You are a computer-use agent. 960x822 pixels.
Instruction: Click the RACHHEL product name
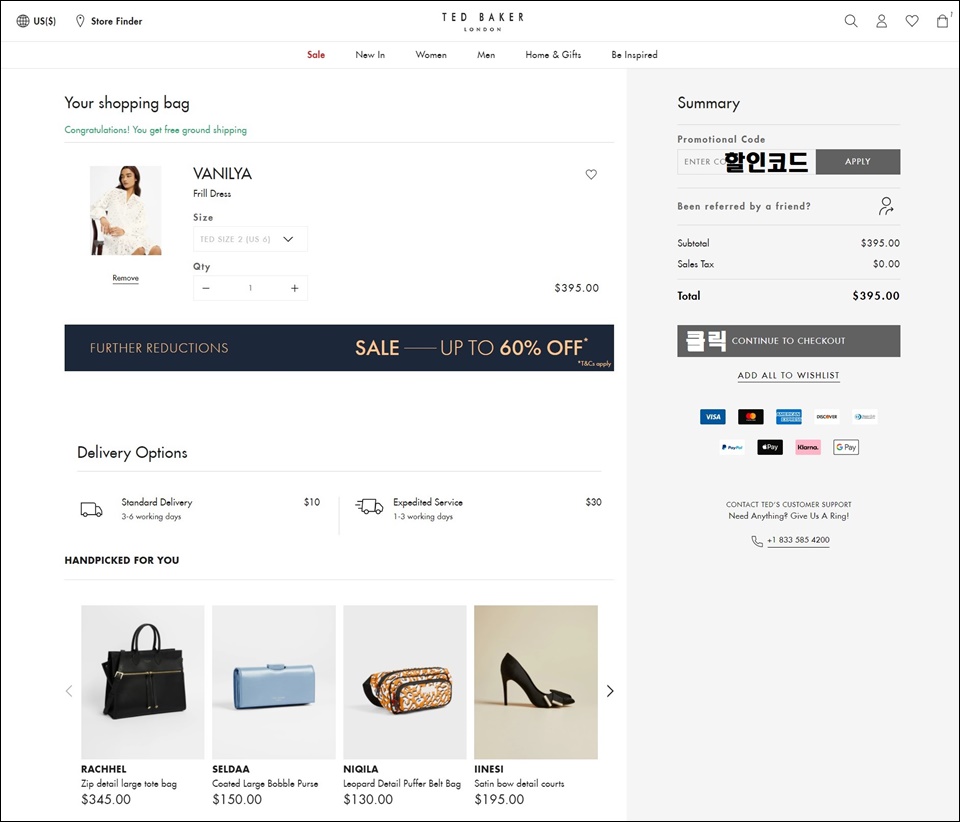click(103, 769)
